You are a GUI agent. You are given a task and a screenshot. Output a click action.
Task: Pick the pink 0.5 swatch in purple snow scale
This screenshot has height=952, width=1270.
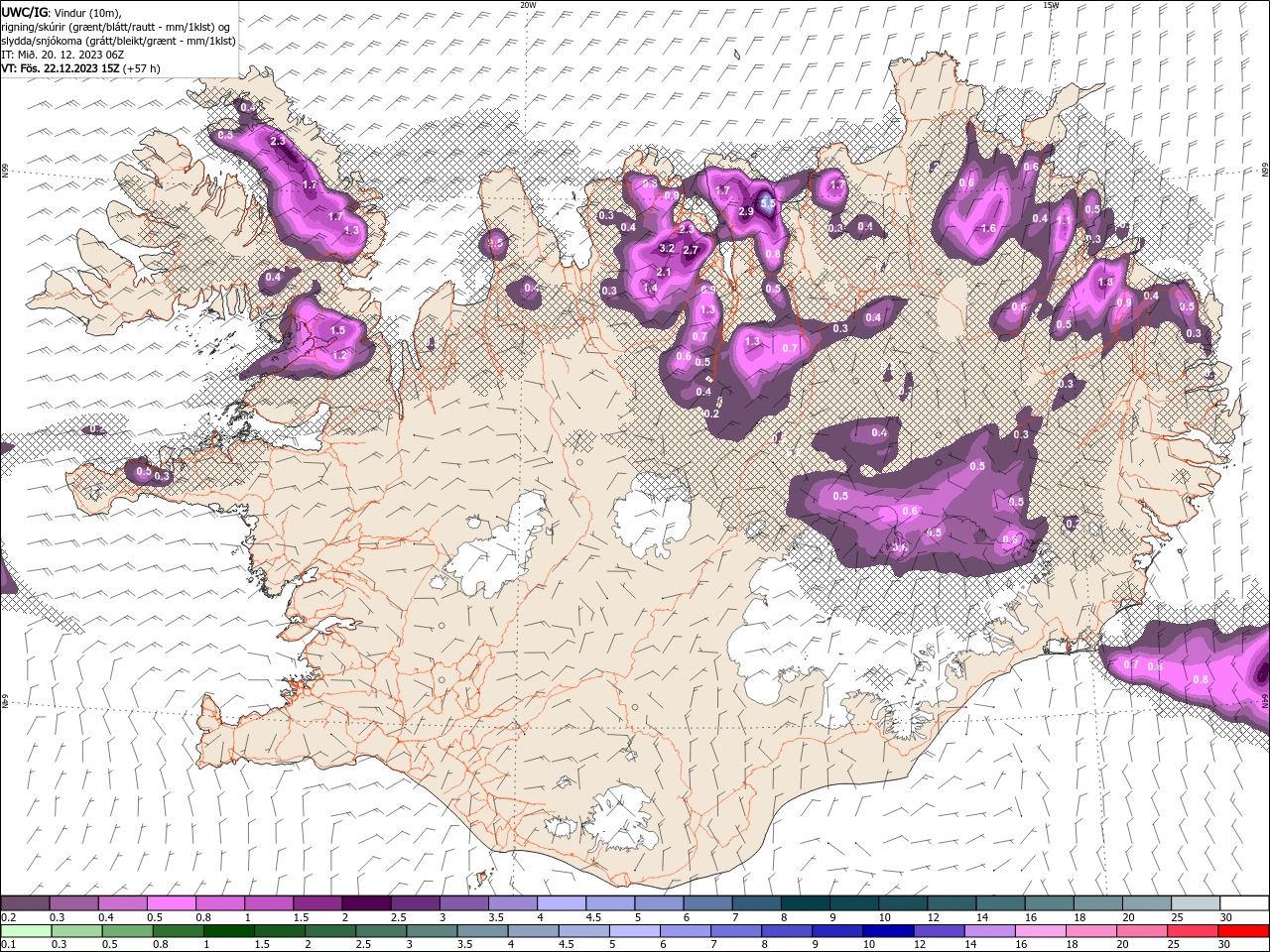coord(171,903)
